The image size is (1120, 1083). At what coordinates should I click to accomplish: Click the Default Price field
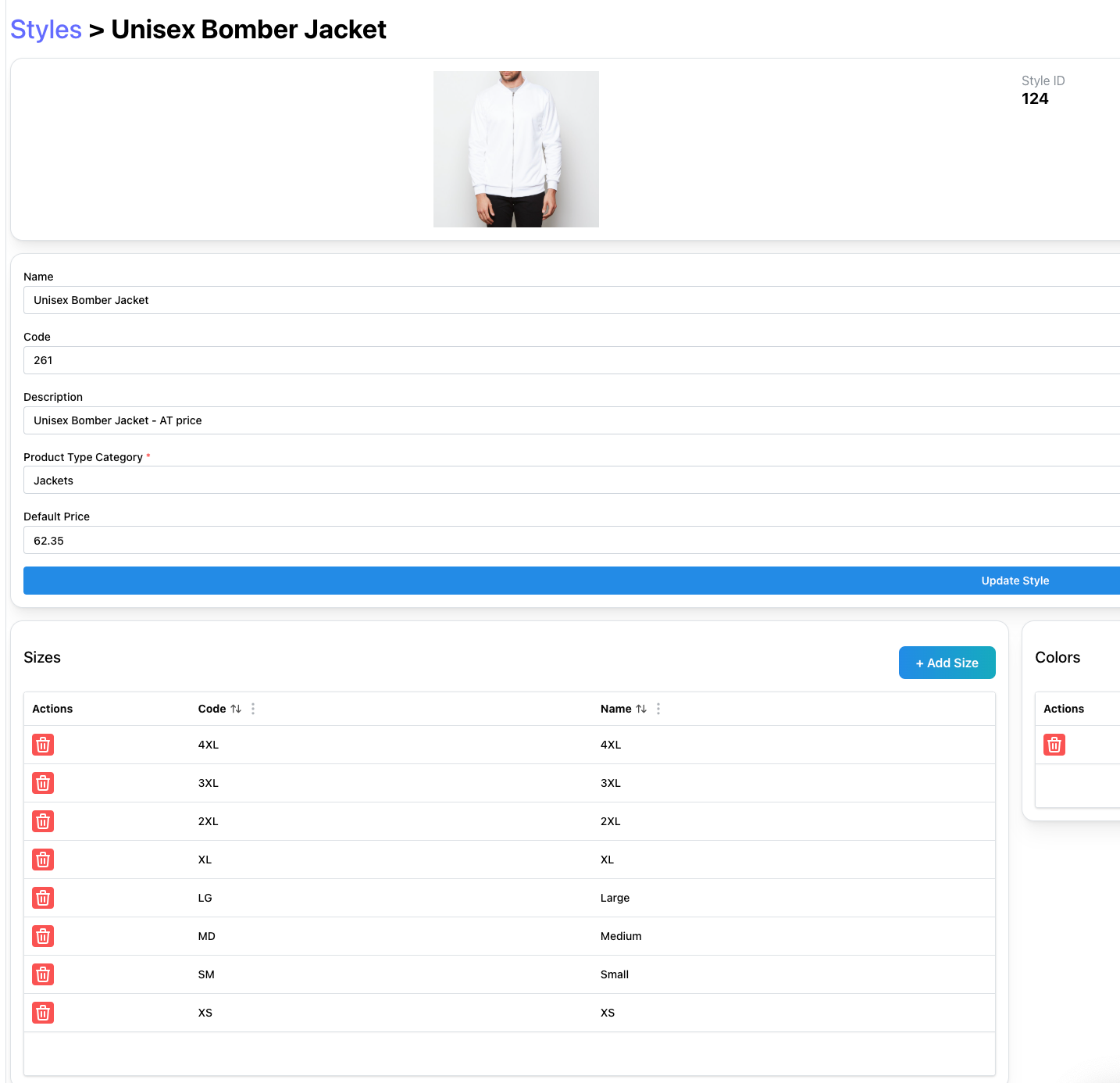(572, 541)
